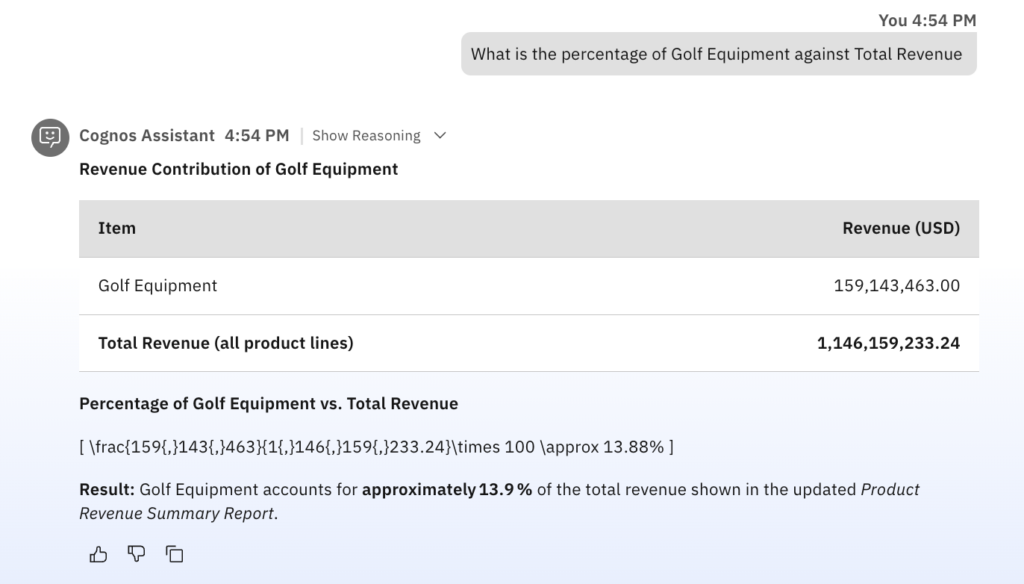1024x584 pixels.
Task: Click the 159,143,463.00 revenue value
Action: 896,286
